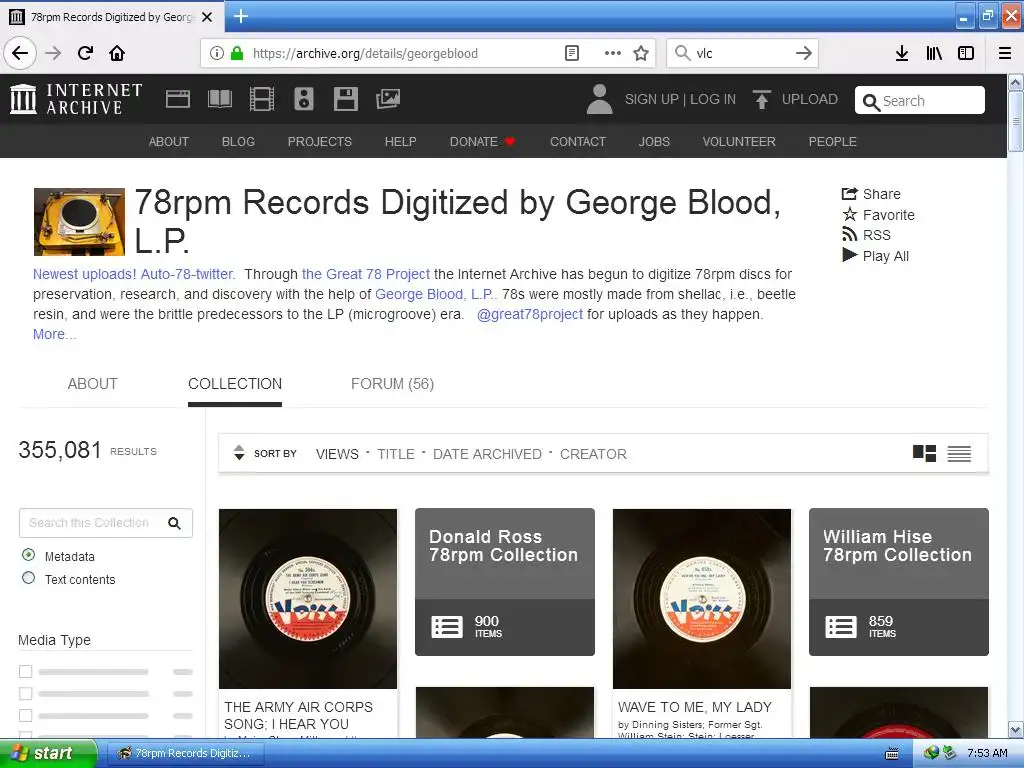The height and width of the screenshot is (768, 1024).
Task: Open the downloads arrow icon
Action: click(x=902, y=53)
